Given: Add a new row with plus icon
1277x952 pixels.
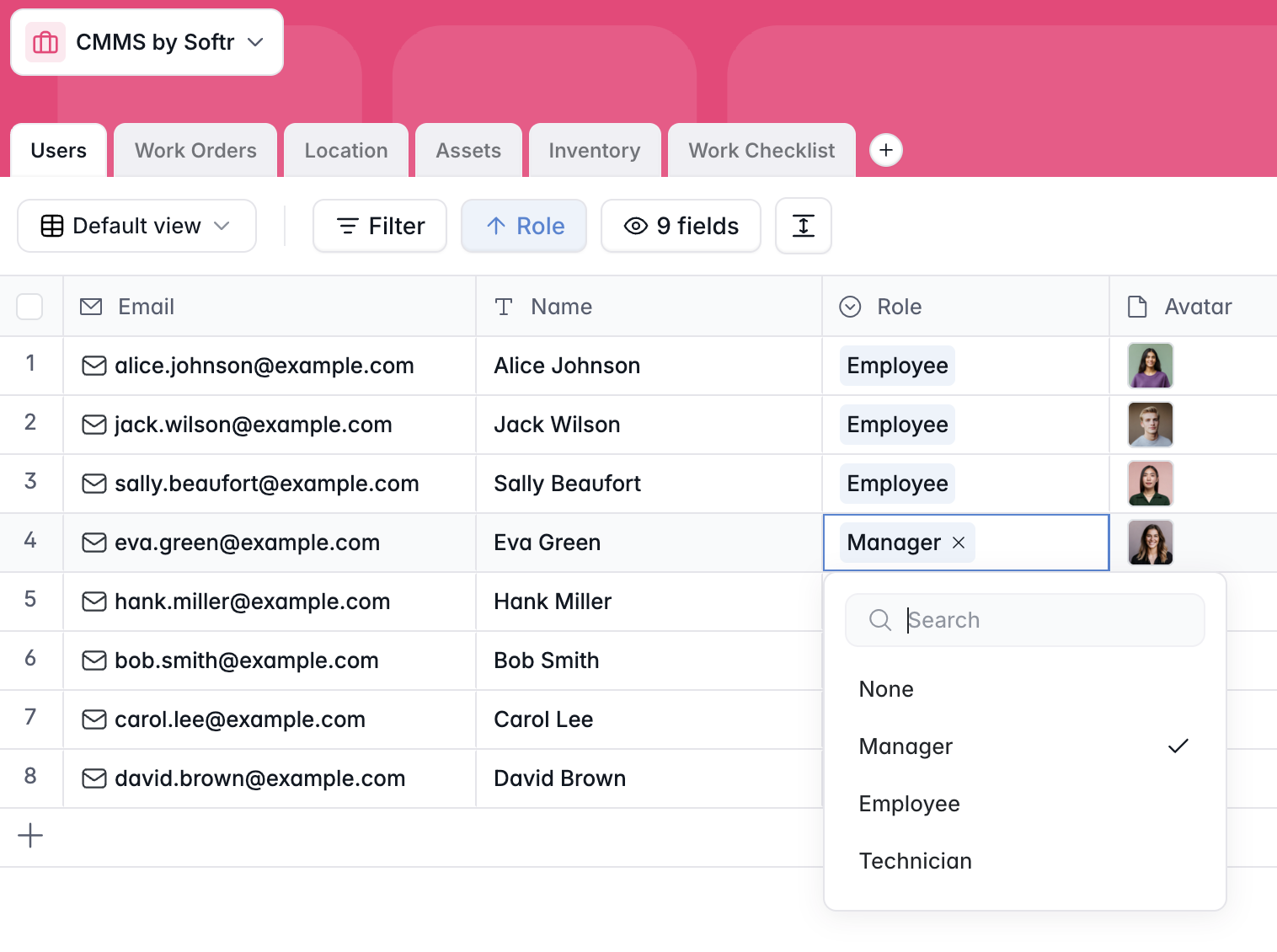Looking at the screenshot, I should (30, 836).
